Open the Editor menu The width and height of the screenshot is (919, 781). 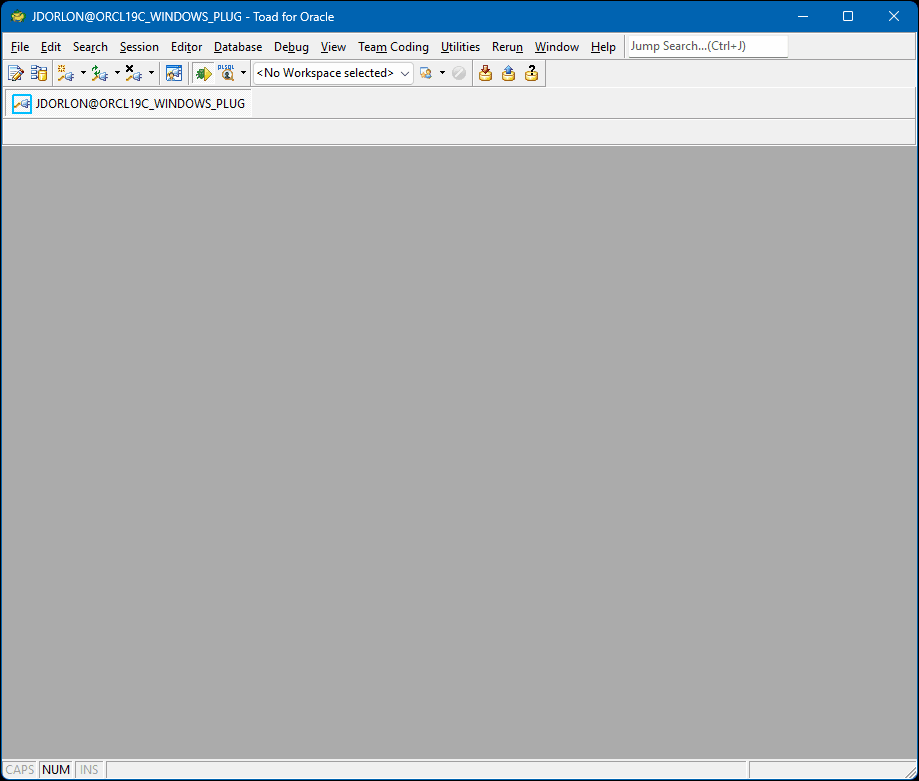(x=186, y=47)
